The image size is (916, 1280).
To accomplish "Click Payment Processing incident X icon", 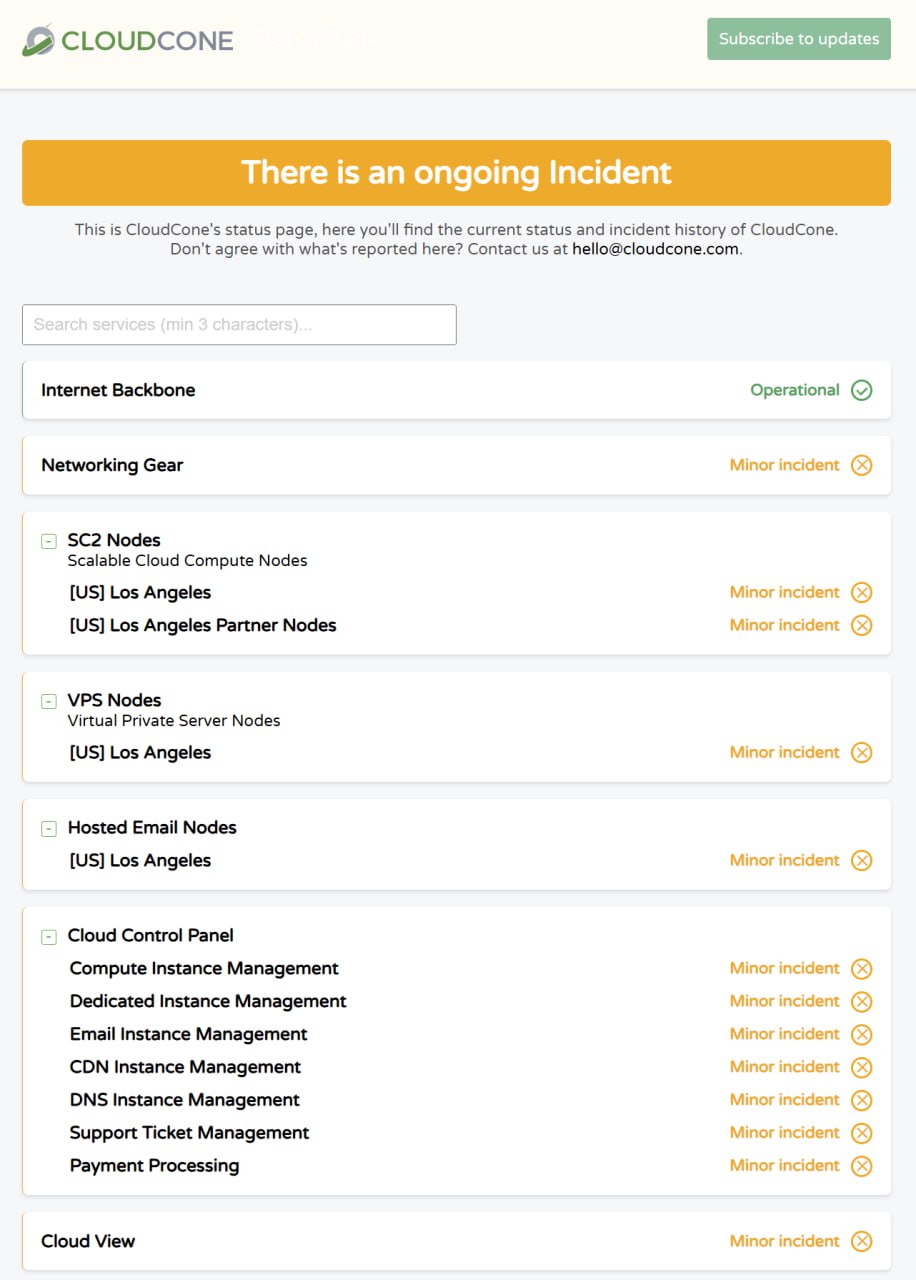I will click(861, 1166).
